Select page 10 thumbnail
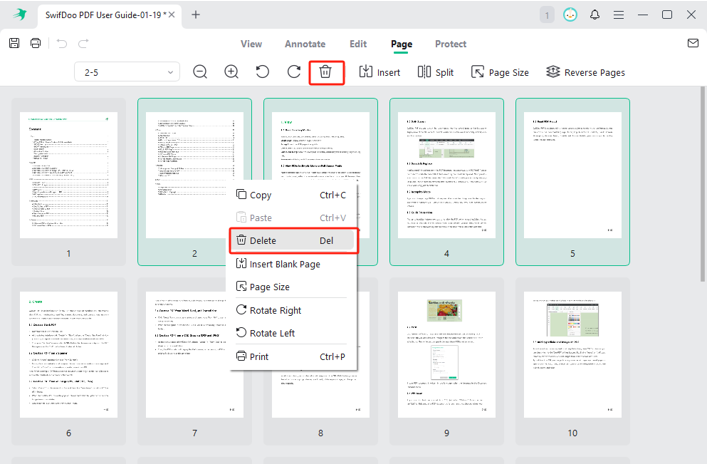This screenshot has width=707, height=464. [x=573, y=361]
